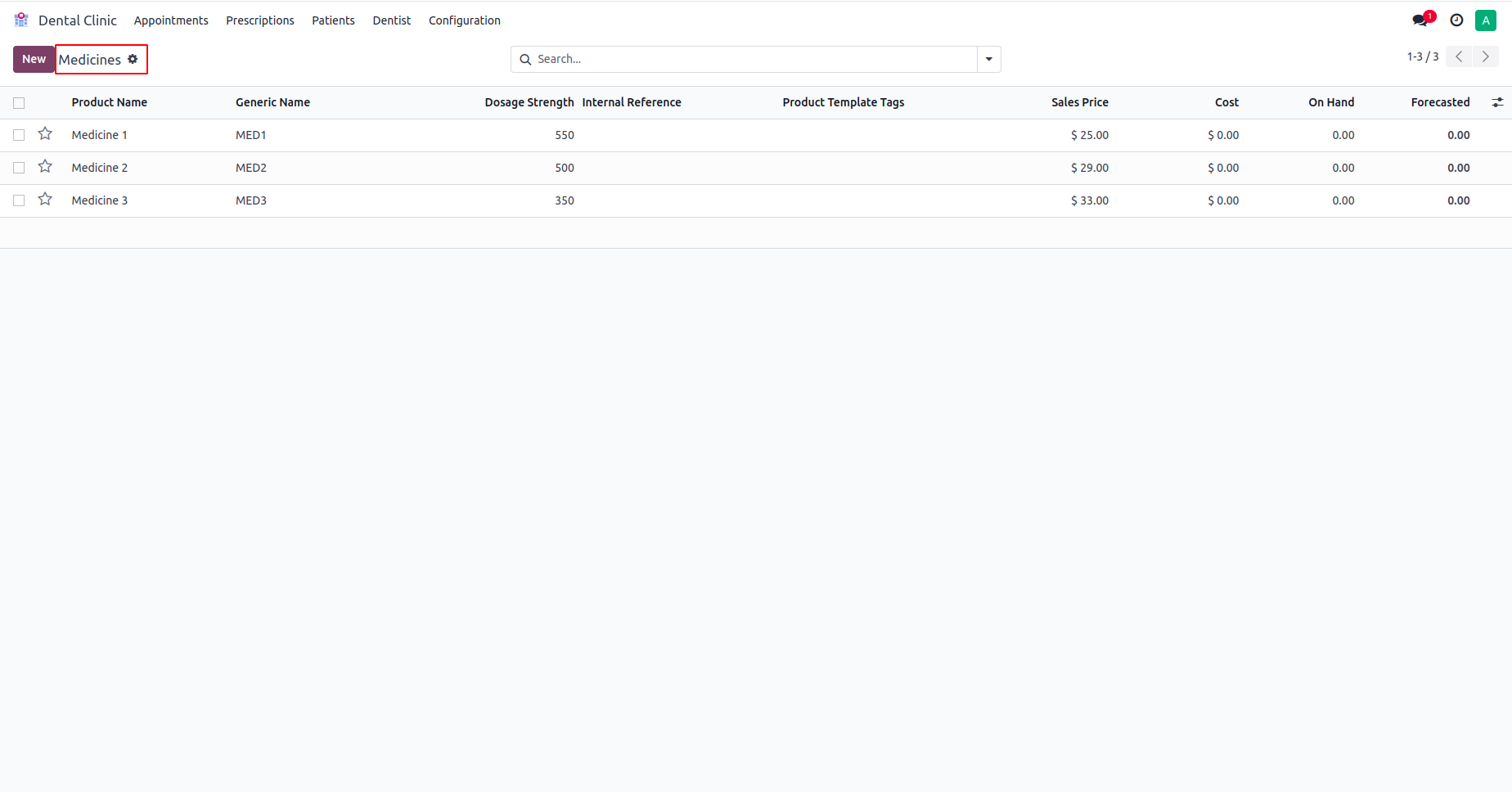The height and width of the screenshot is (792, 1512).
Task: Click the $ 25.00 sales price
Action: click(x=1090, y=135)
